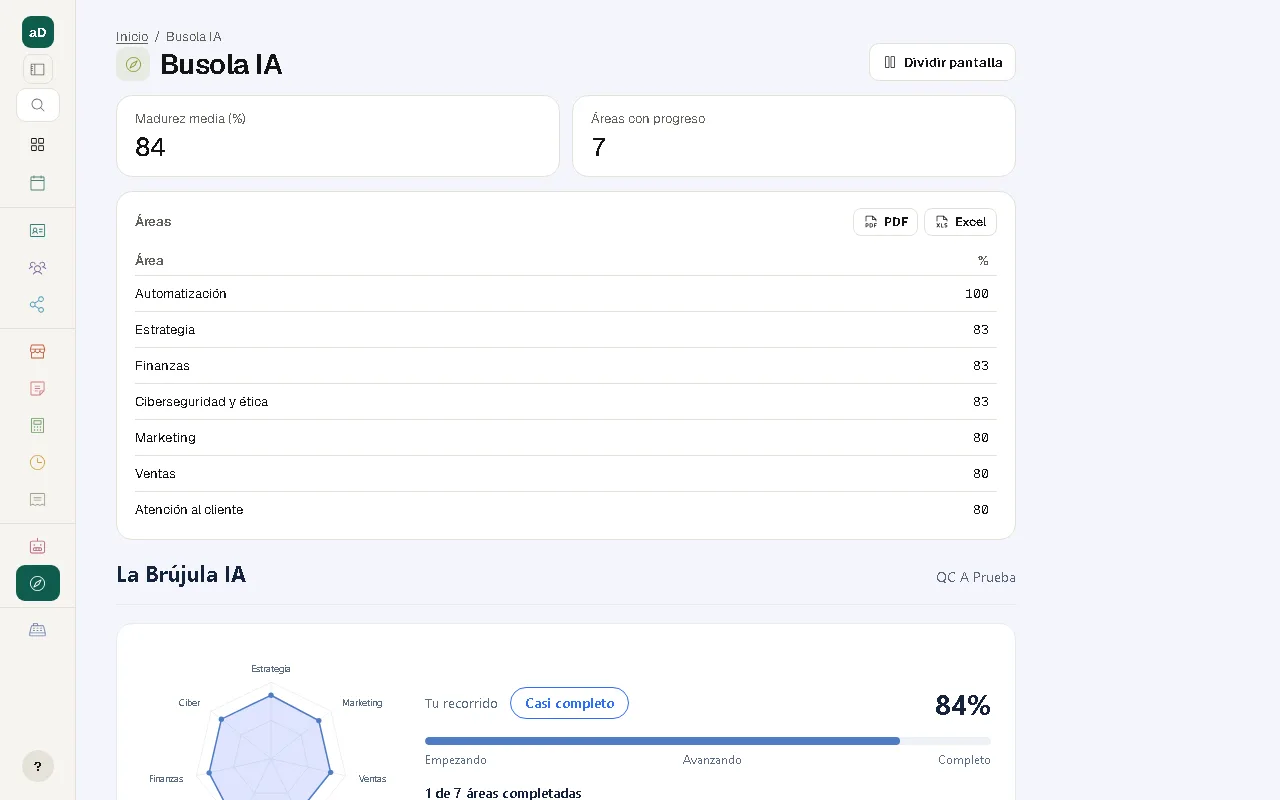Open the cash register icon in the sidebar
Screen dimensions: 1280x800
tap(38, 630)
